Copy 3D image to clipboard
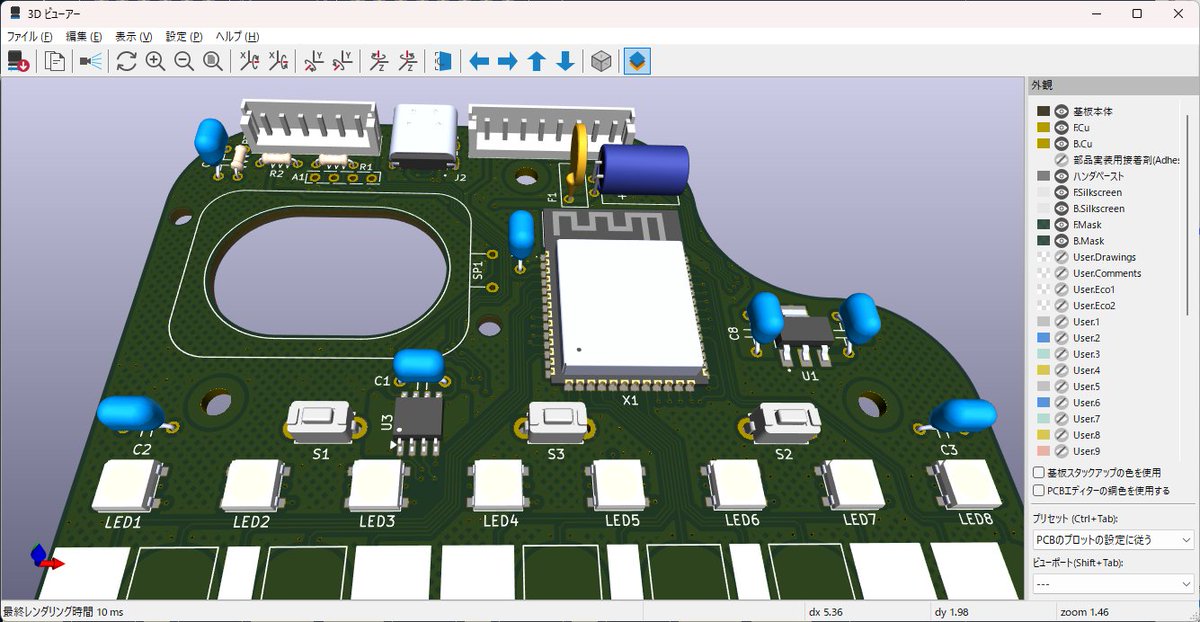 tap(56, 61)
